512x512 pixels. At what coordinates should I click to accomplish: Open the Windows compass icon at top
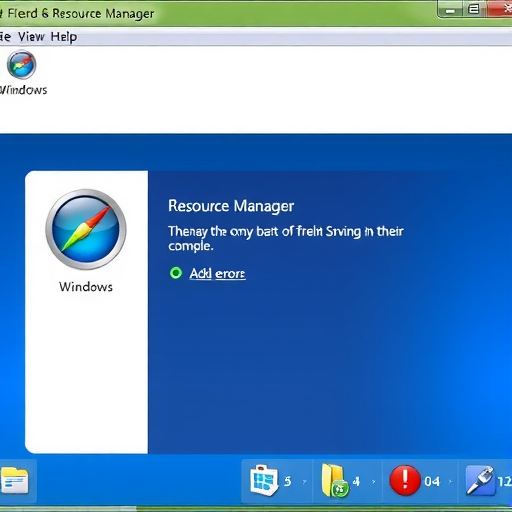[22, 64]
